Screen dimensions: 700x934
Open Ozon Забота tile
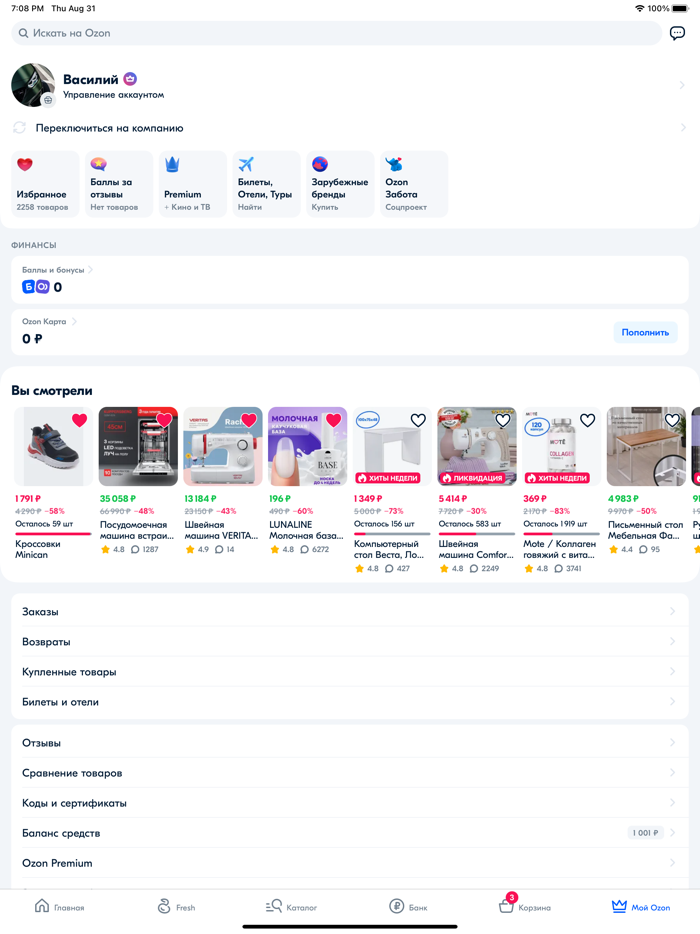[414, 184]
